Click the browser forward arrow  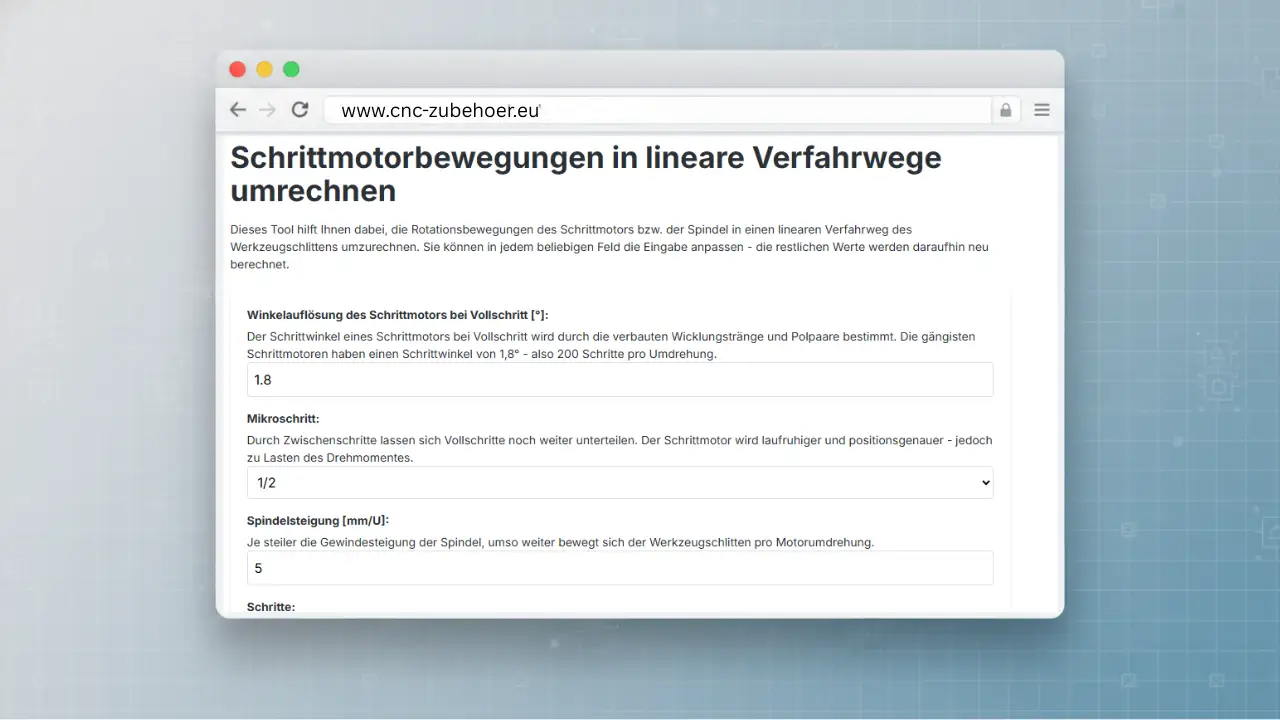(267, 110)
